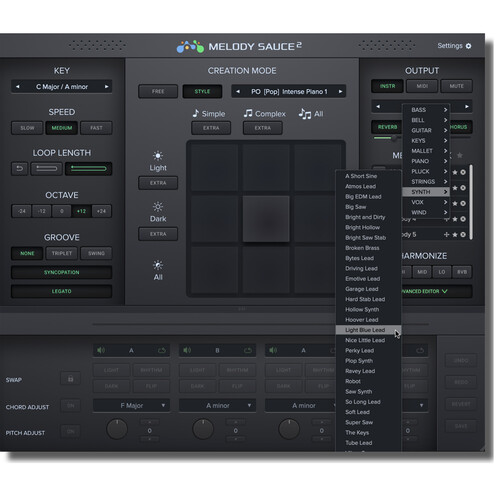The image size is (500, 500).
Task: Expand the VOX instrument submenu
Action: (426, 202)
